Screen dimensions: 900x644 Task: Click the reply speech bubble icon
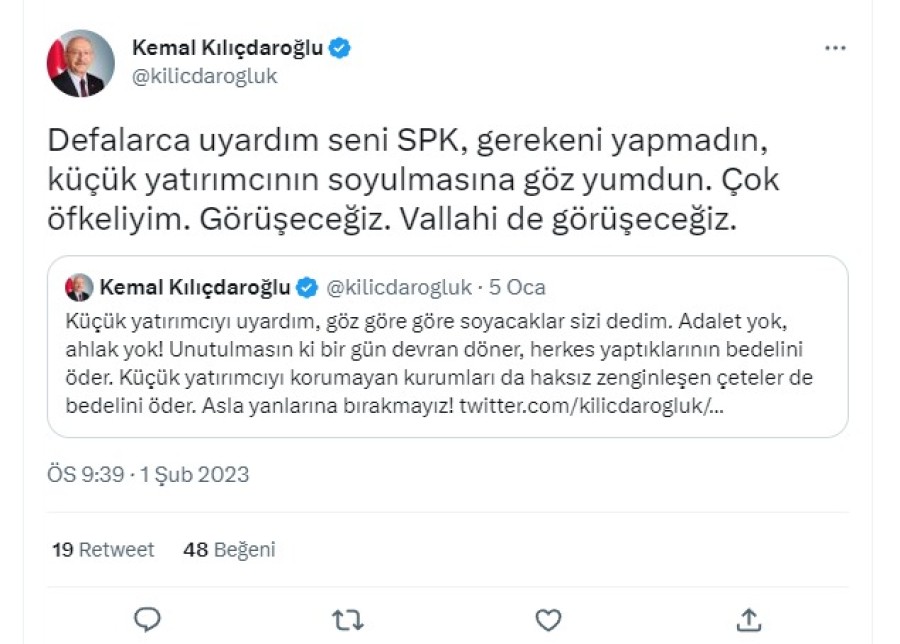(x=147, y=619)
